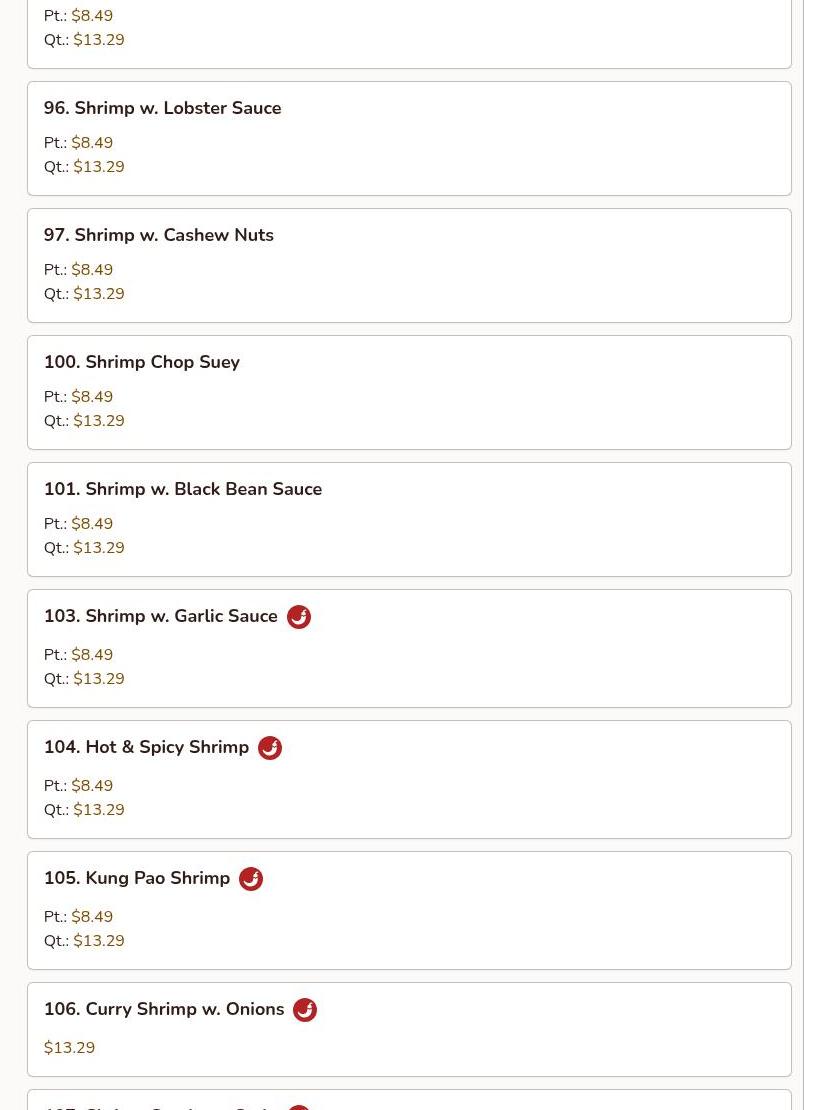Image resolution: width=824 pixels, height=1110 pixels.
Task: Click pint price of Shrimp w. Lobster Sauce
Action: [92, 143]
